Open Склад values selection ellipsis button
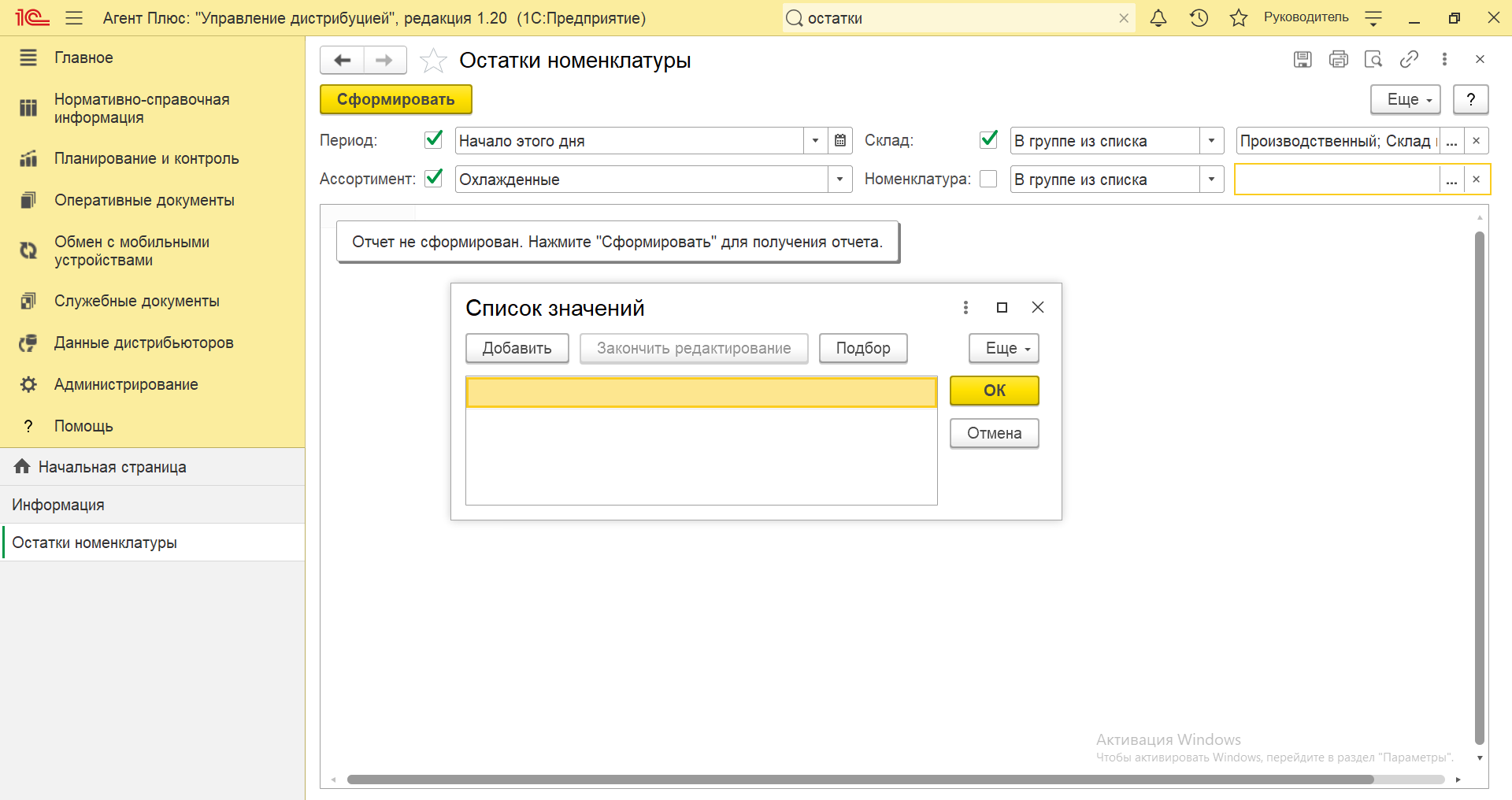 [1451, 140]
